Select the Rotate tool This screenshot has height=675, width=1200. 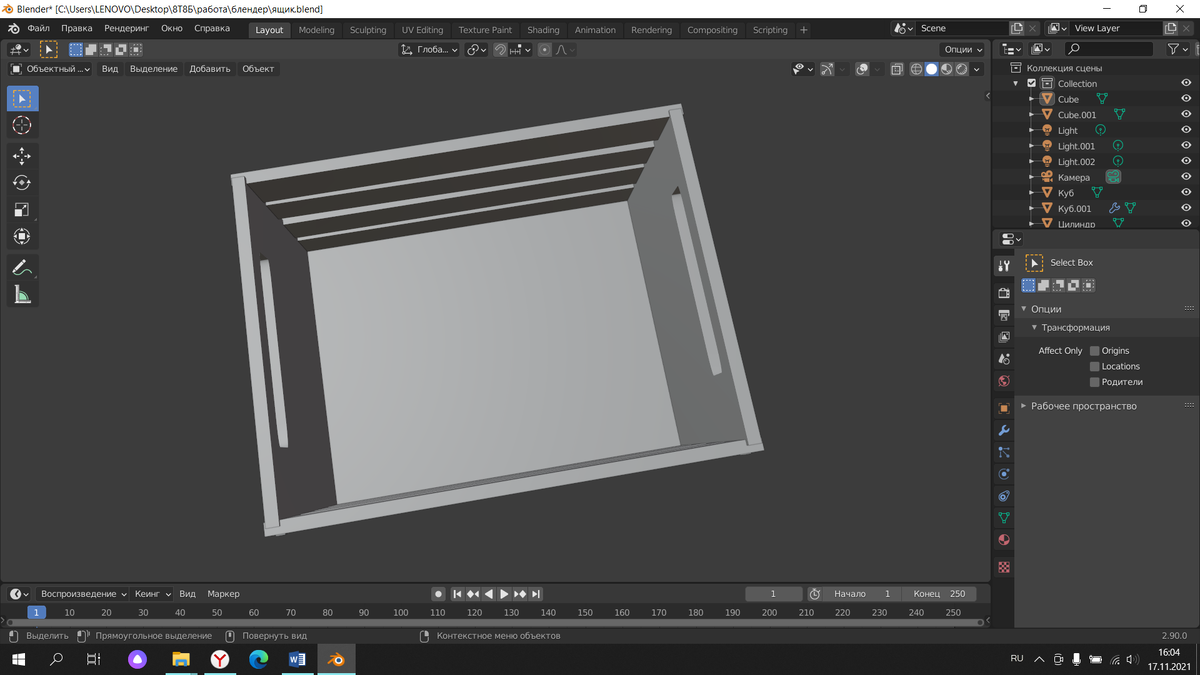22,183
